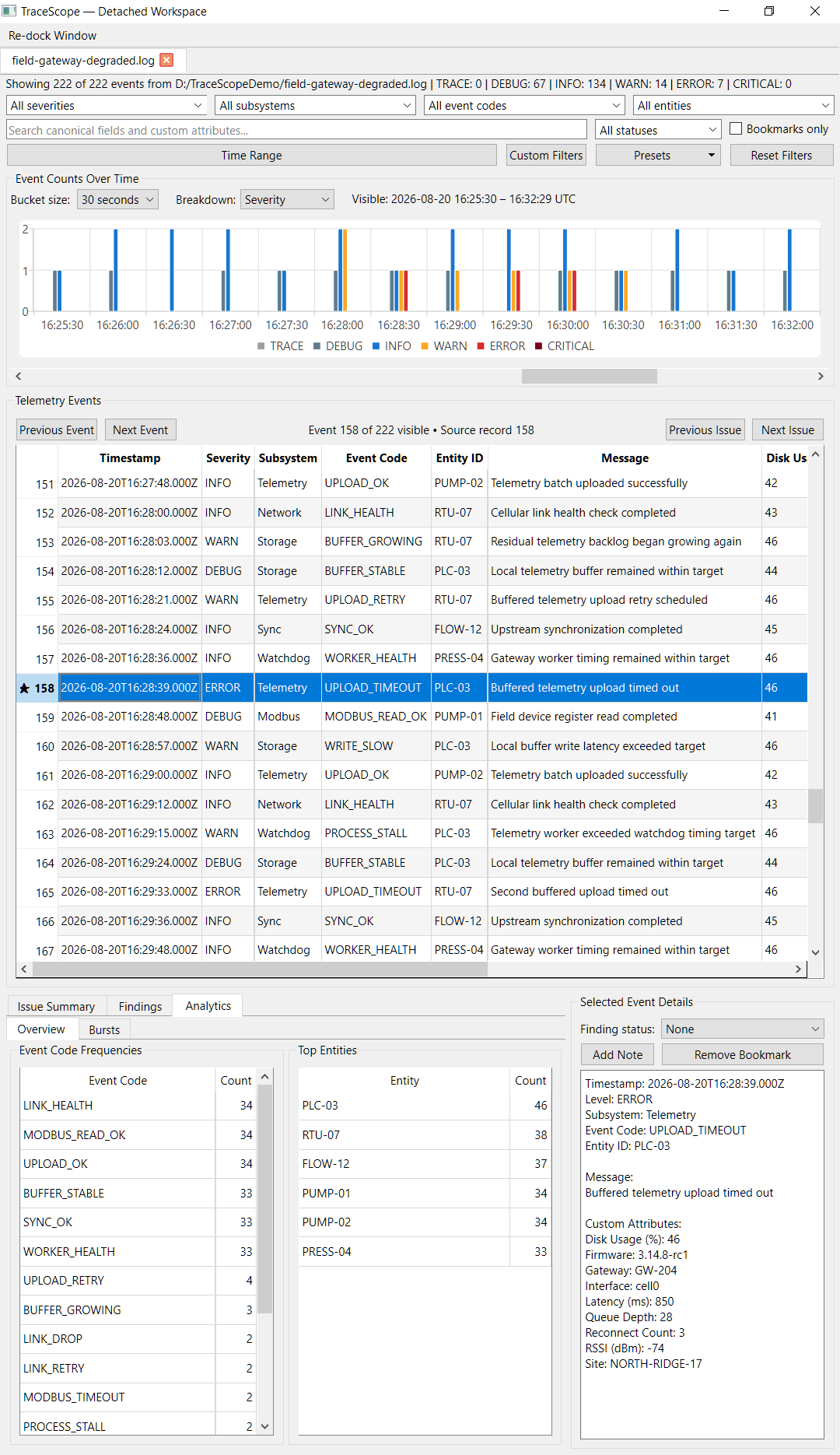Jump to Next Issue
This screenshot has width=840, height=1455.
787,429
